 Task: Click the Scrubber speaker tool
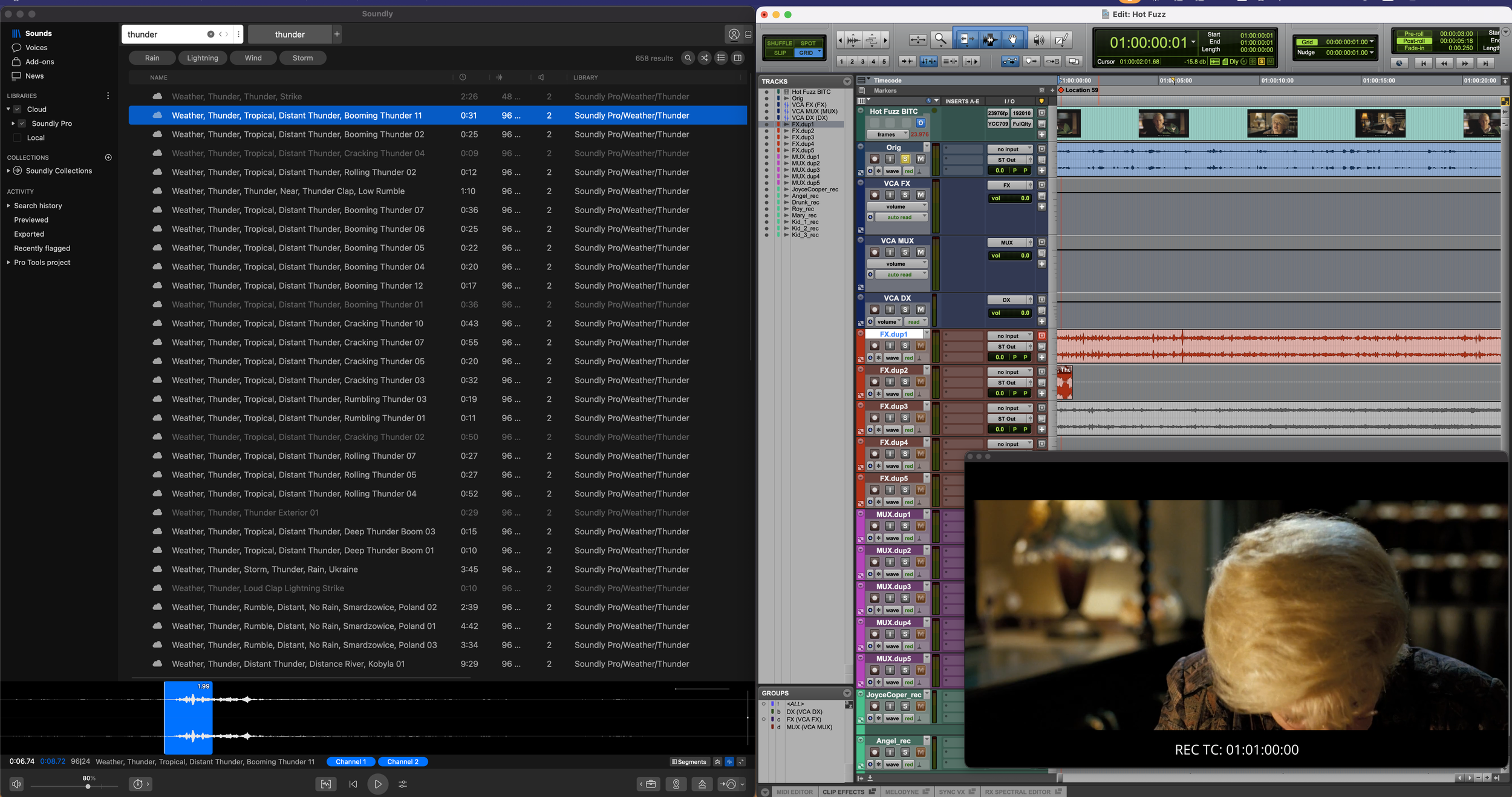1038,40
